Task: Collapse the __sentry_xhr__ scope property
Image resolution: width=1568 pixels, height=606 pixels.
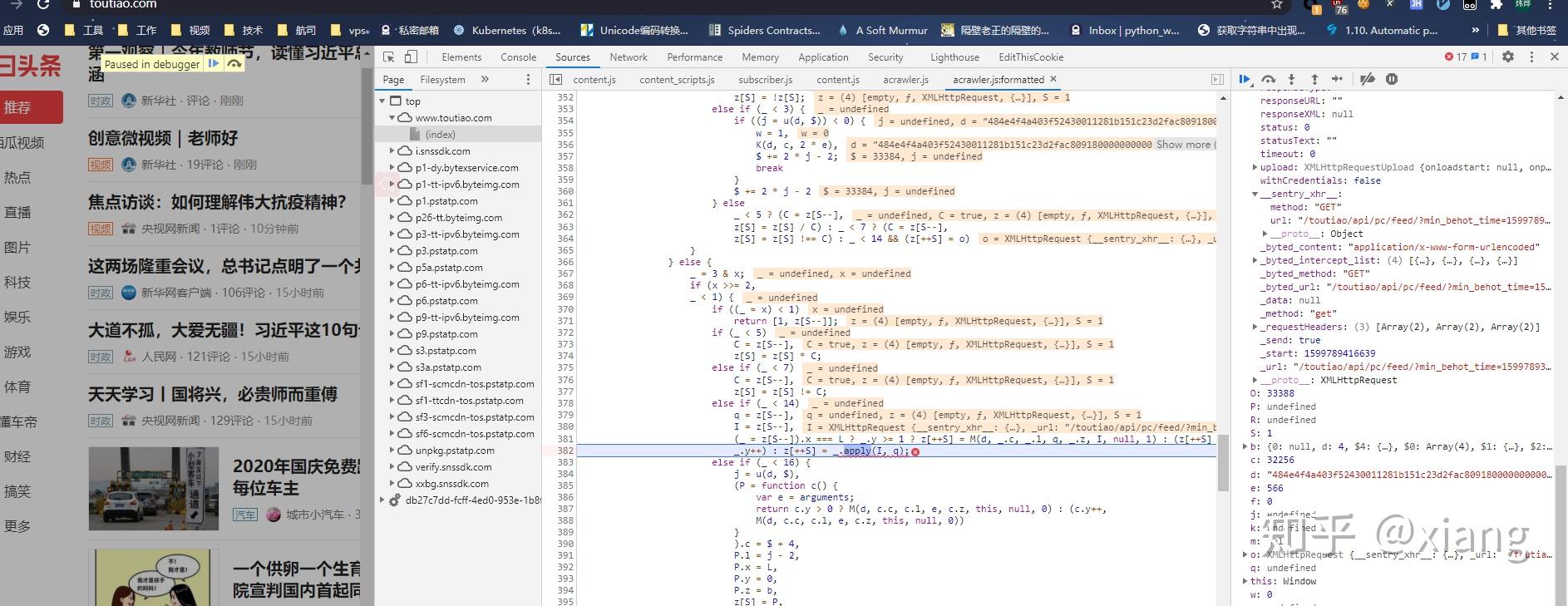Action: click(x=1255, y=194)
